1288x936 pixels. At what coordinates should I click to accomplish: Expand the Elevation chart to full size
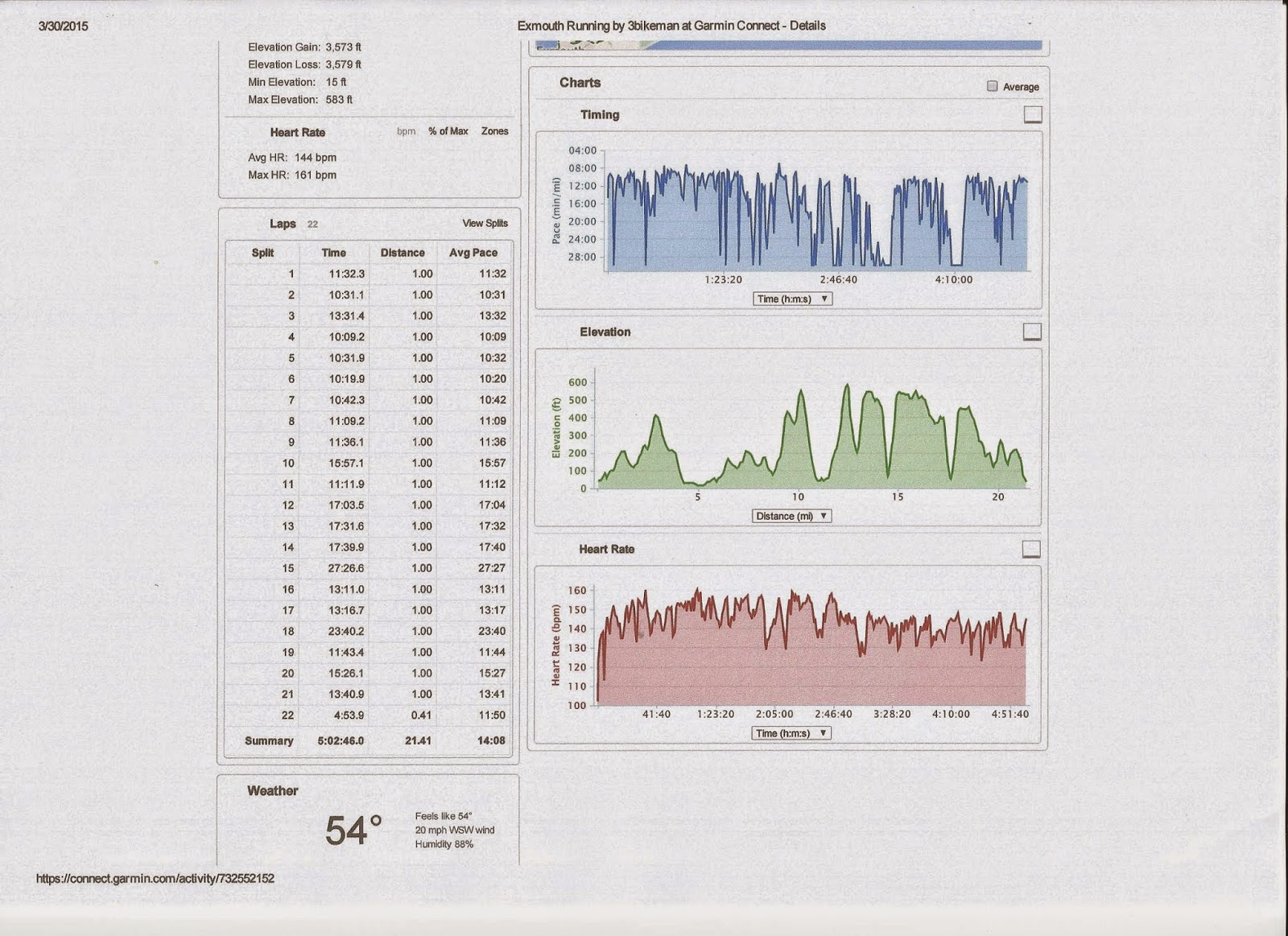click(x=1031, y=332)
